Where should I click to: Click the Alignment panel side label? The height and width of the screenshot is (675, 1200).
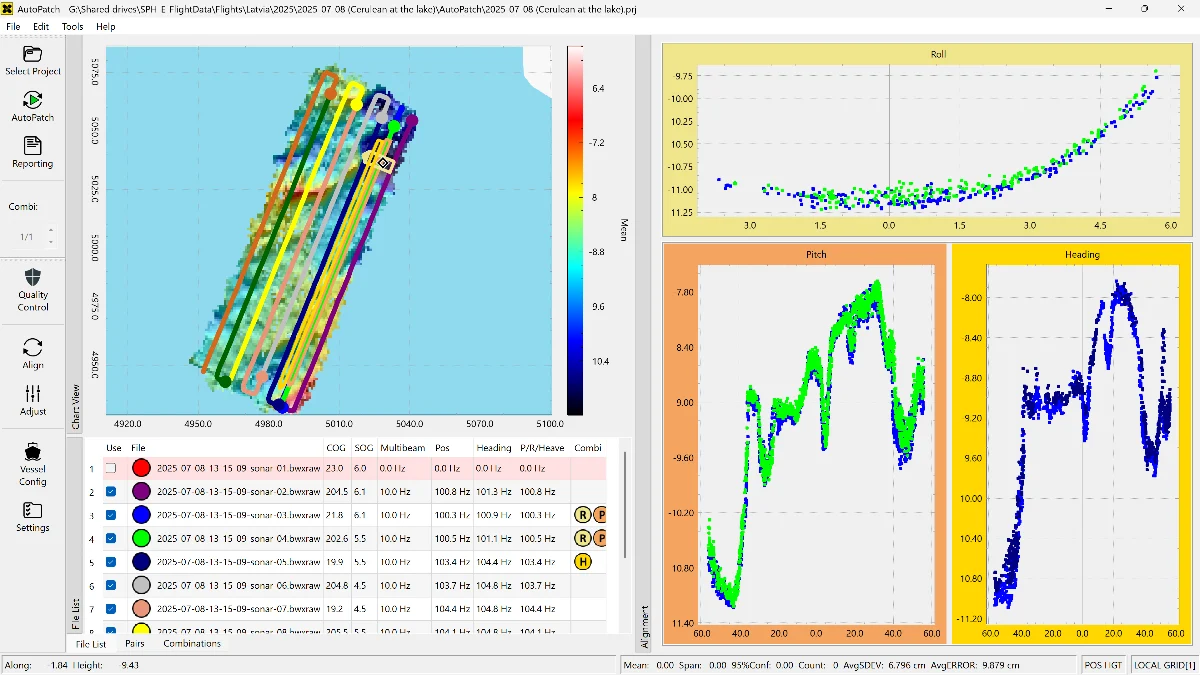[643, 626]
